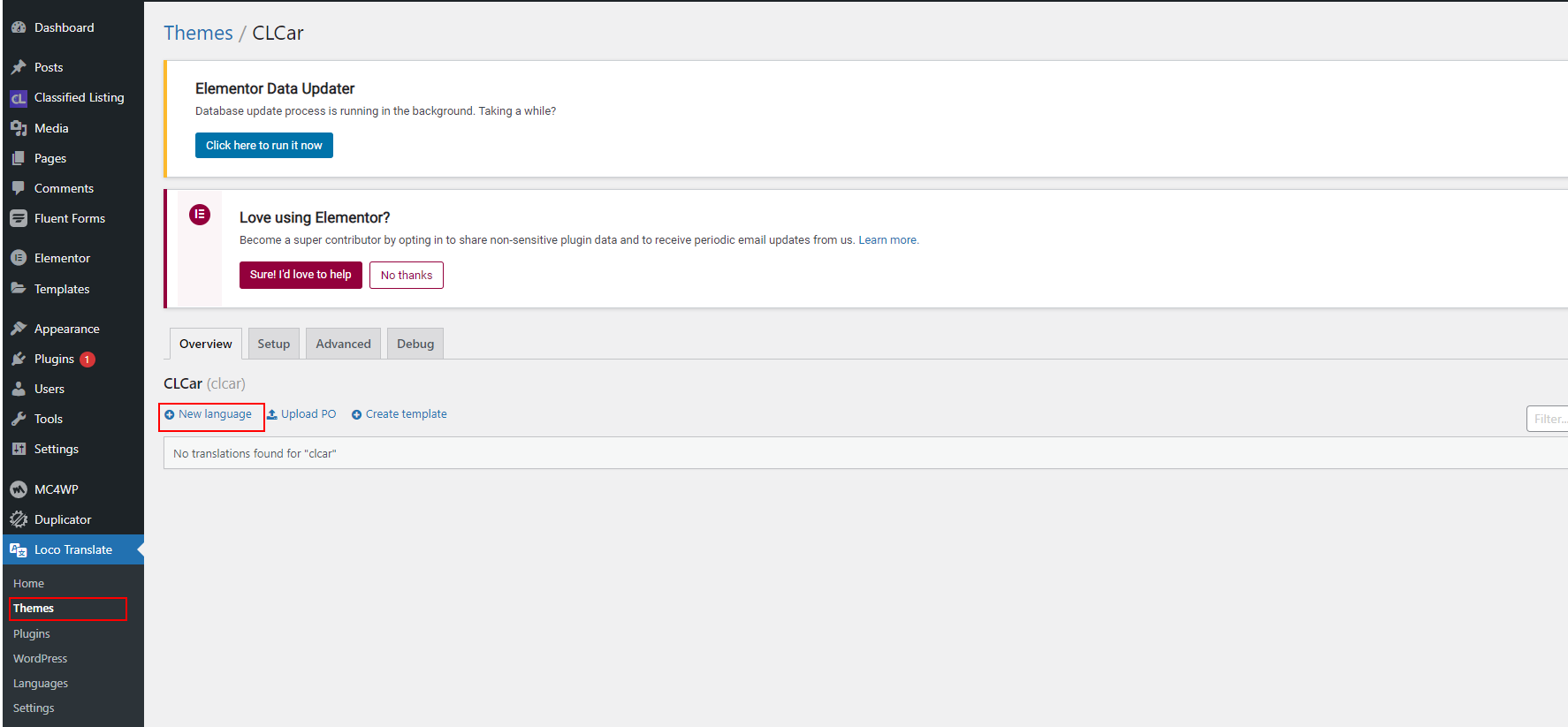This screenshot has height=727, width=1568.
Task: Click 'No translations found for "clcar"' text
Action: pyautogui.click(x=255, y=454)
